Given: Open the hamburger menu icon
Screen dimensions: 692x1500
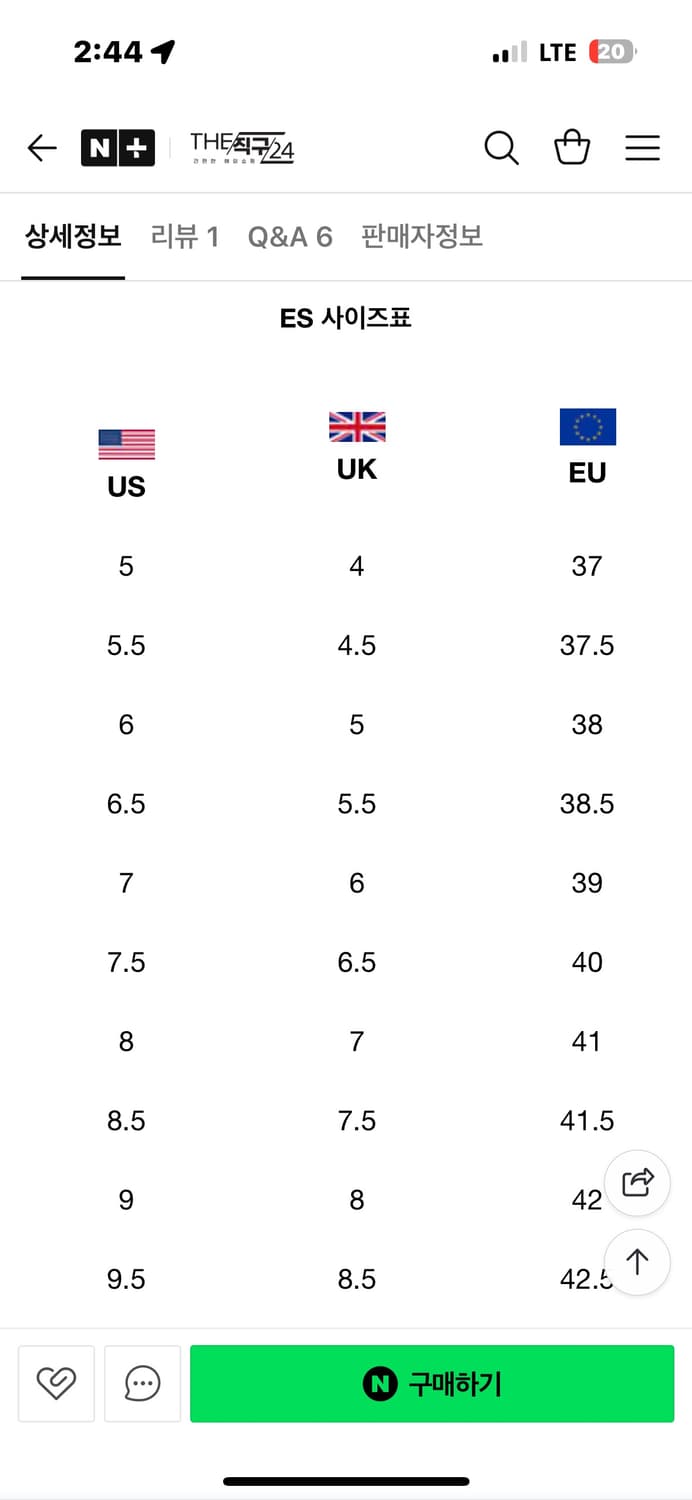Looking at the screenshot, I should coord(642,148).
